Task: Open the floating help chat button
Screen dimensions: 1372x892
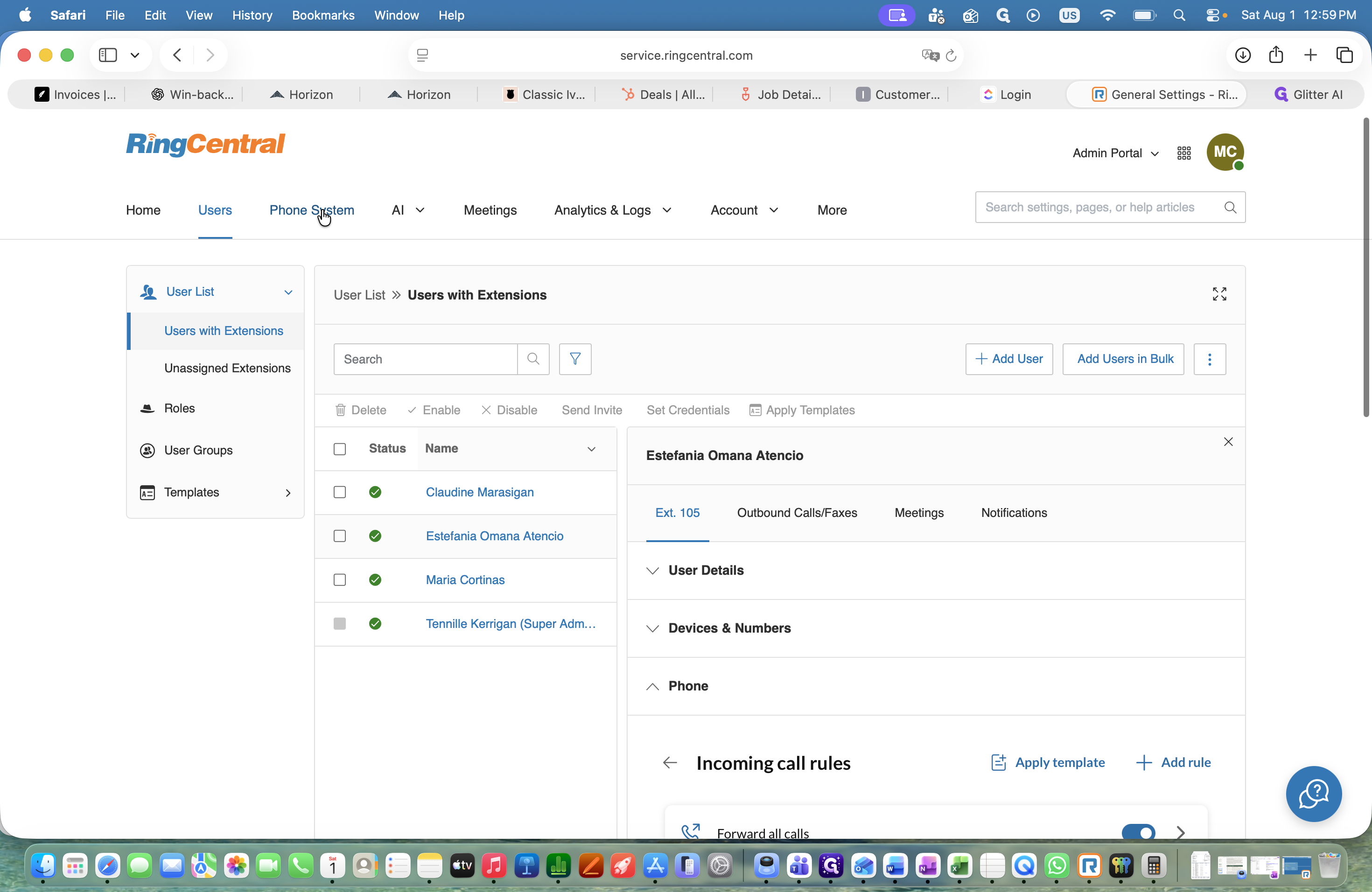Action: pos(1314,794)
